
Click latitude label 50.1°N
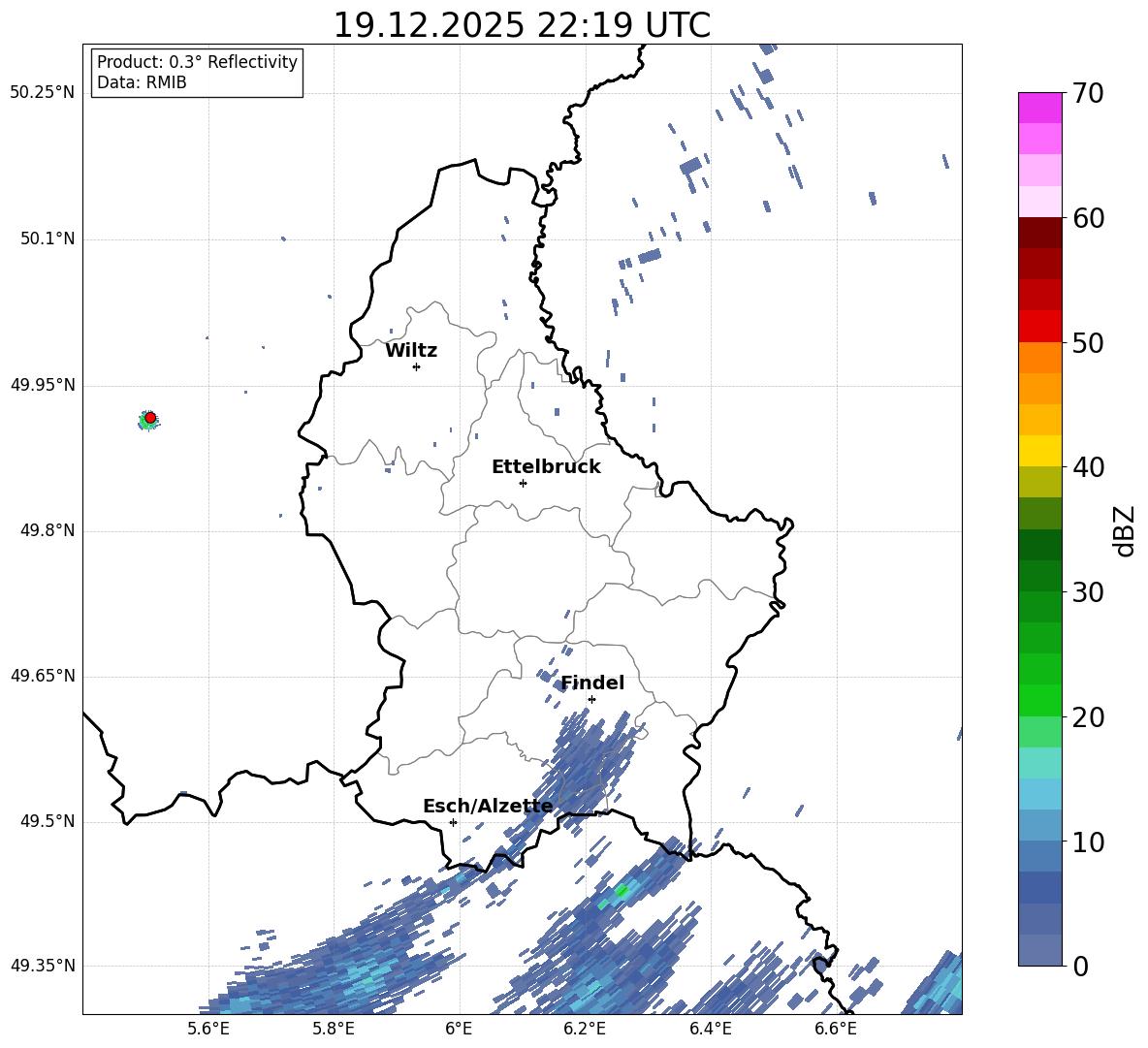[48, 239]
